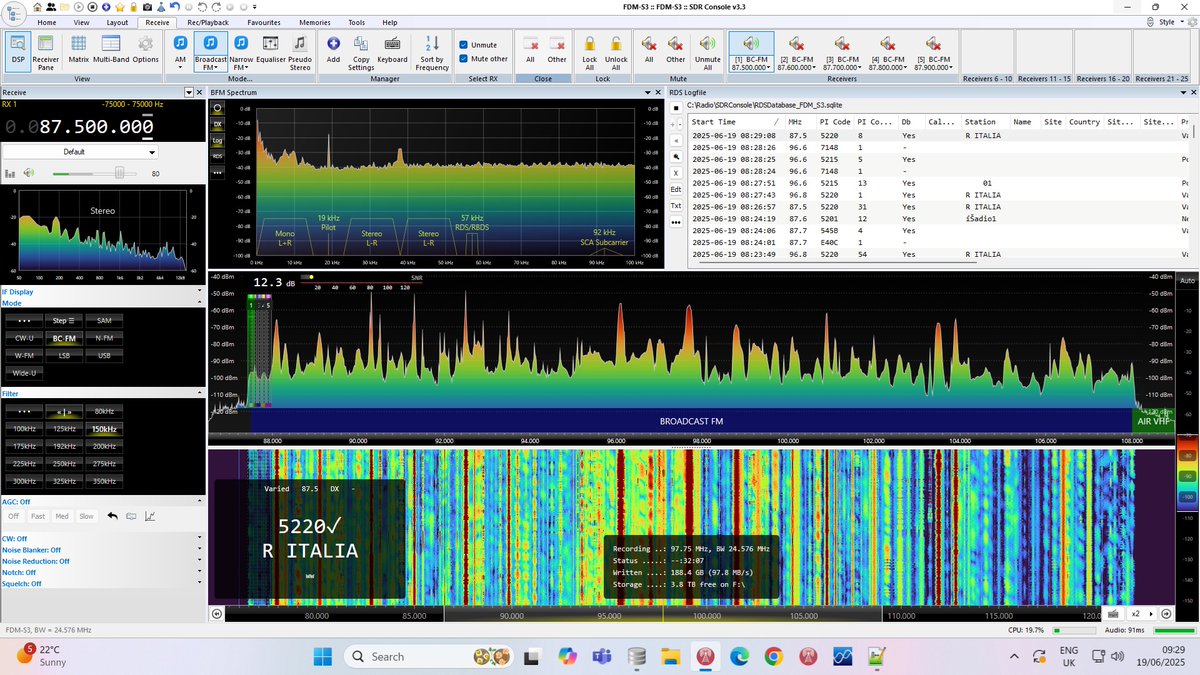
Task: Click the Auto button beside the spectrum
Action: [x=1189, y=281]
